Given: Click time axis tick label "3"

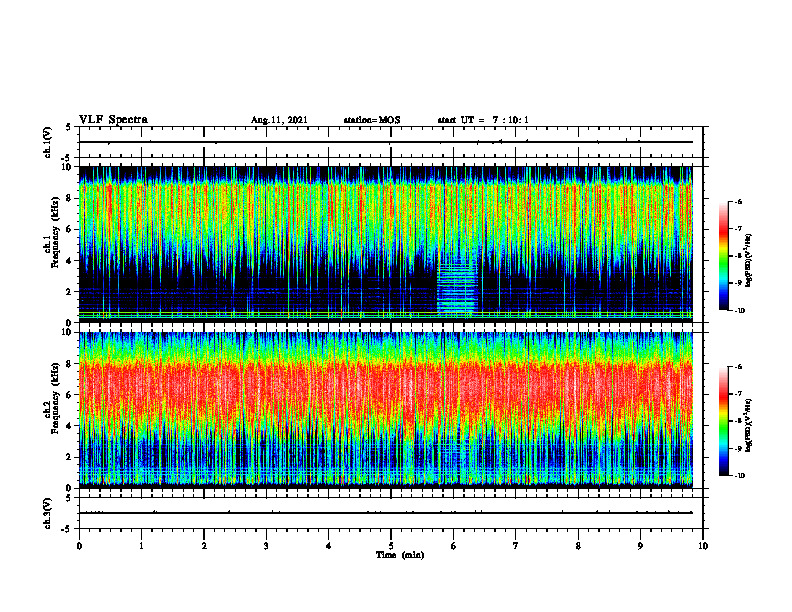Looking at the screenshot, I should pos(266,546).
